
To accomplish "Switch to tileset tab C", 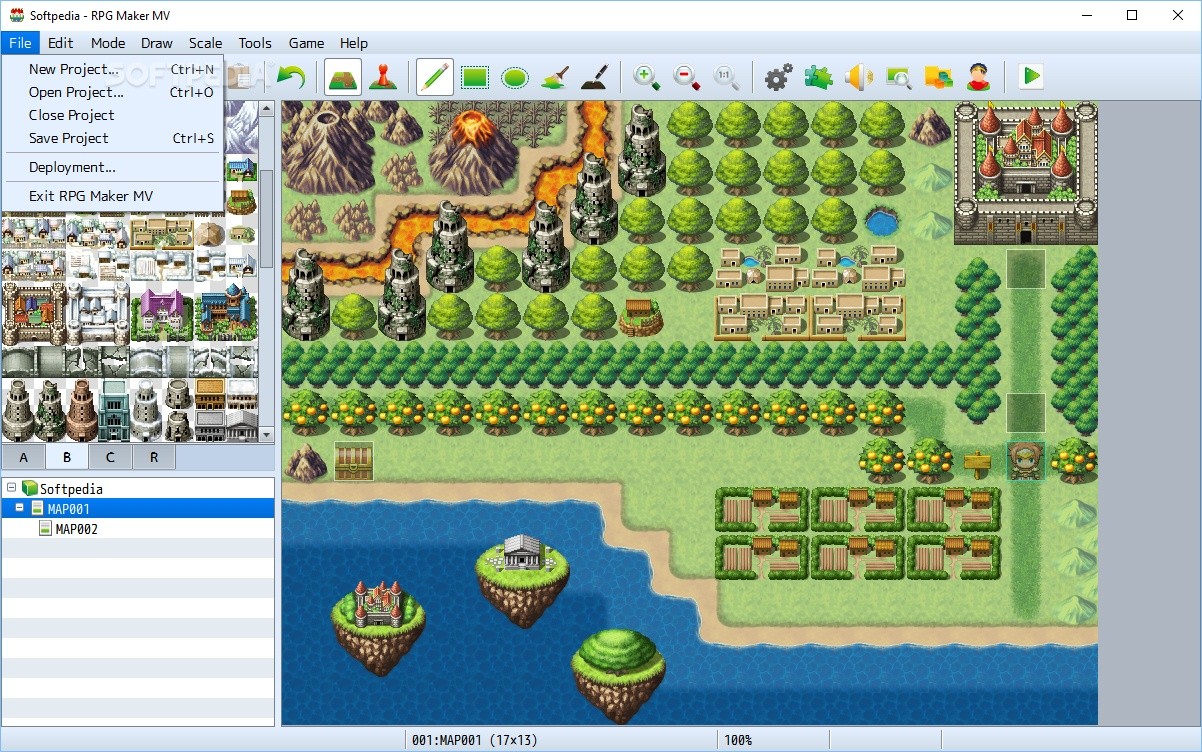I will [x=110, y=457].
